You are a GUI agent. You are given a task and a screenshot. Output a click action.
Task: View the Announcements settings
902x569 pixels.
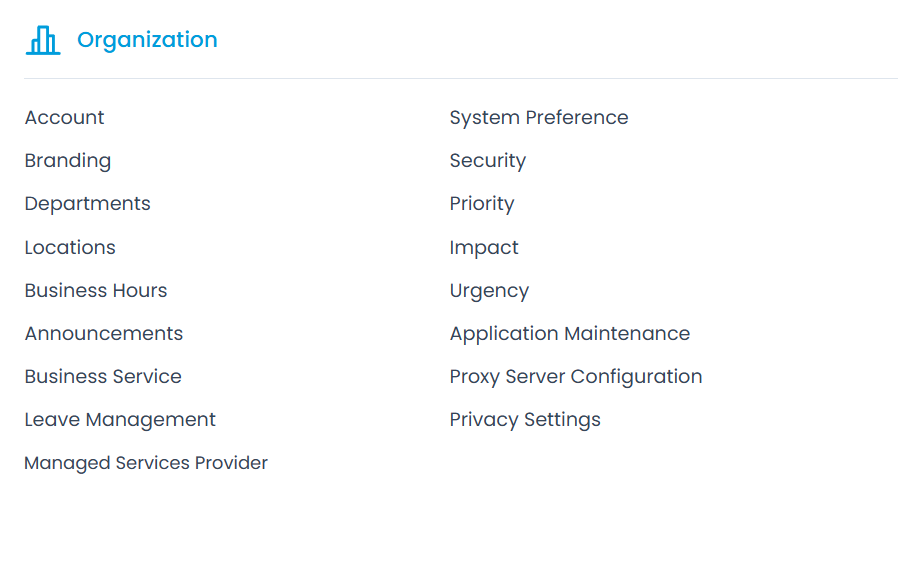click(104, 334)
